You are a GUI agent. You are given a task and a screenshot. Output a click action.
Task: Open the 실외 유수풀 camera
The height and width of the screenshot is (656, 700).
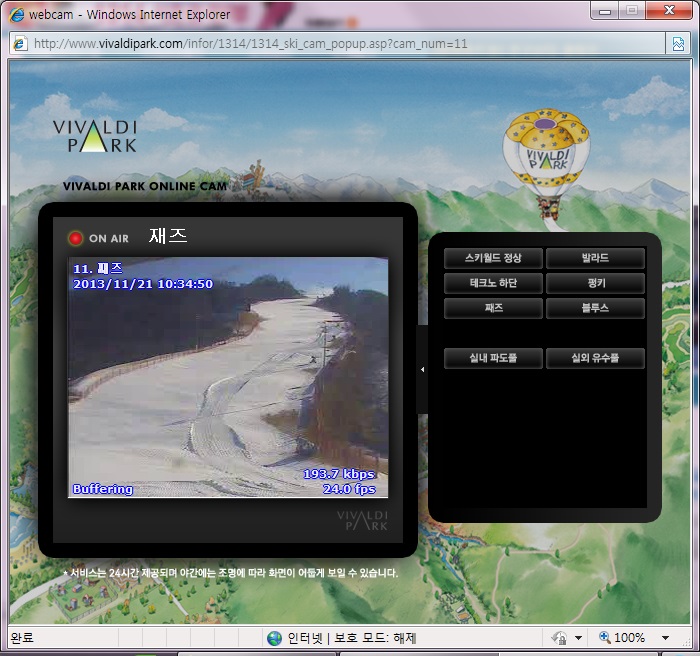(x=595, y=358)
